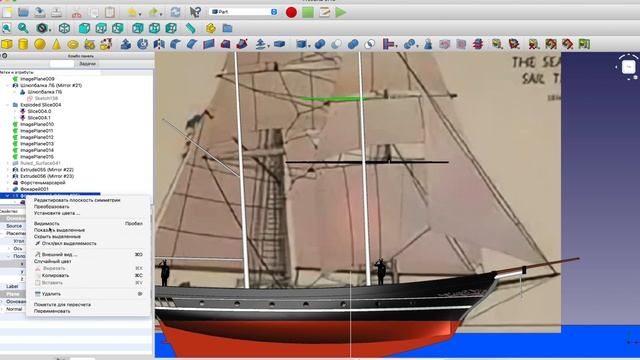Create a Torus primitive

click(x=73, y=44)
